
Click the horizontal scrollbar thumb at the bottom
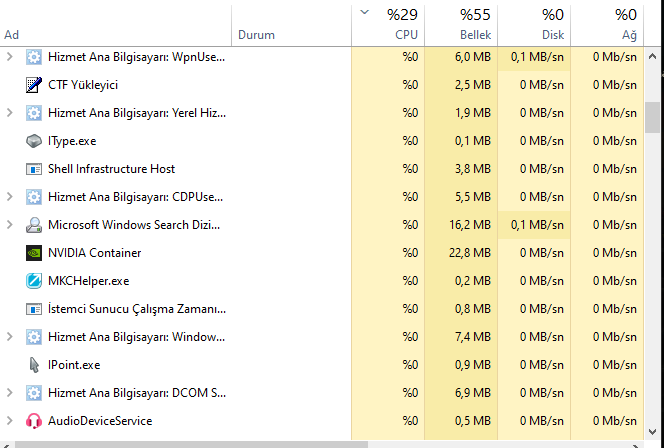click(191, 445)
